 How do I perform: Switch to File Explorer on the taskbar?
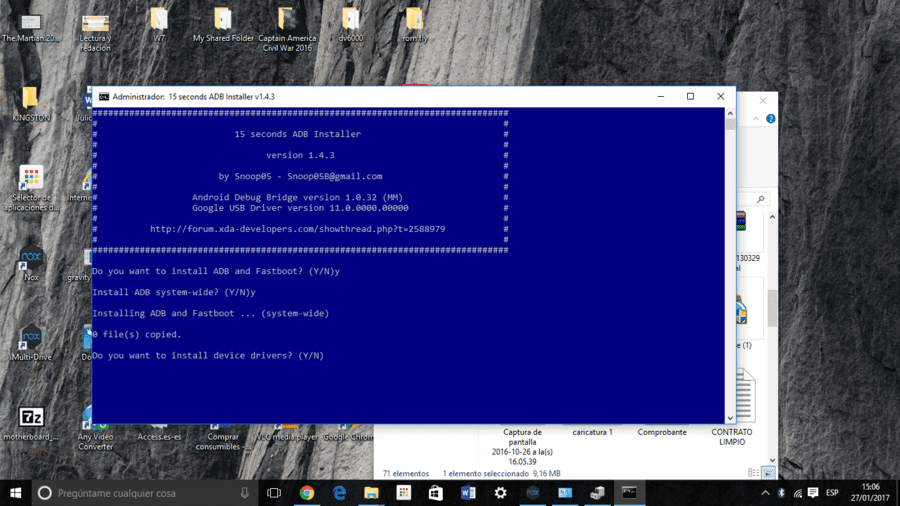pos(371,493)
